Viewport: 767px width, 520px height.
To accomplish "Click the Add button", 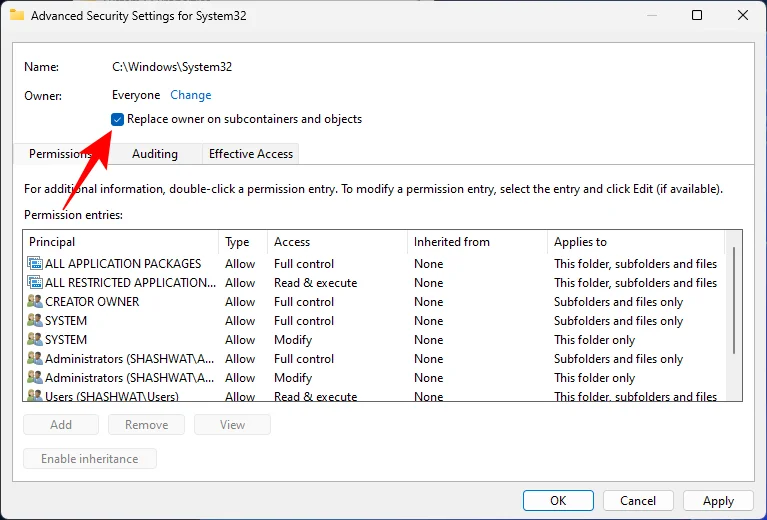I will (x=61, y=425).
